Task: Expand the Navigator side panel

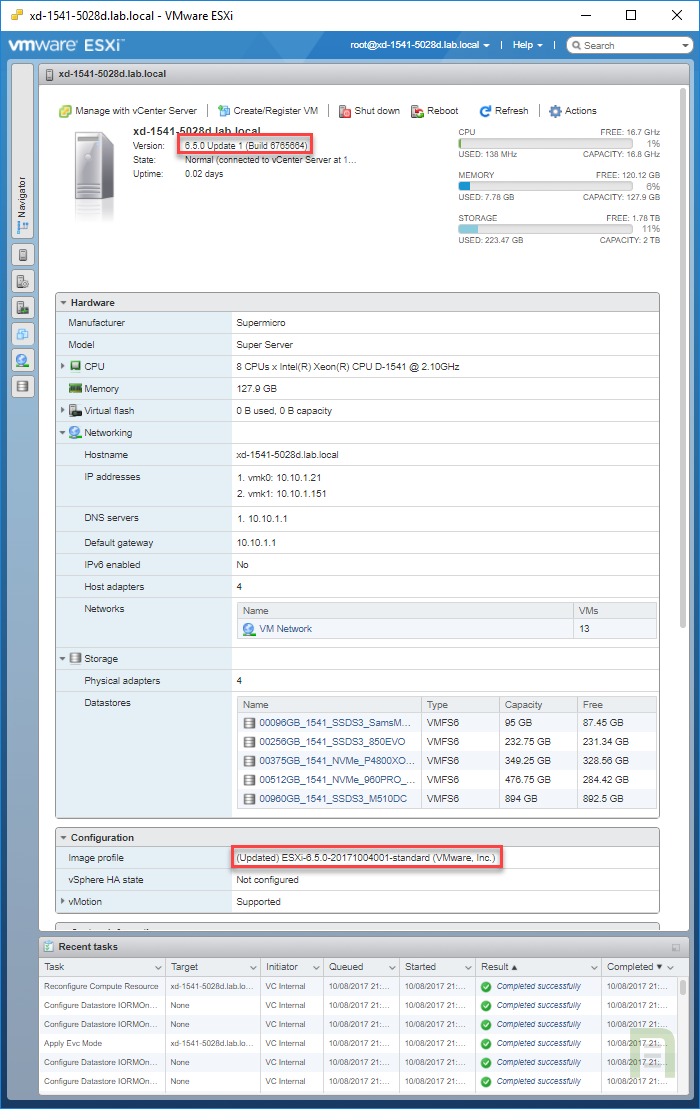Action: (x=23, y=204)
